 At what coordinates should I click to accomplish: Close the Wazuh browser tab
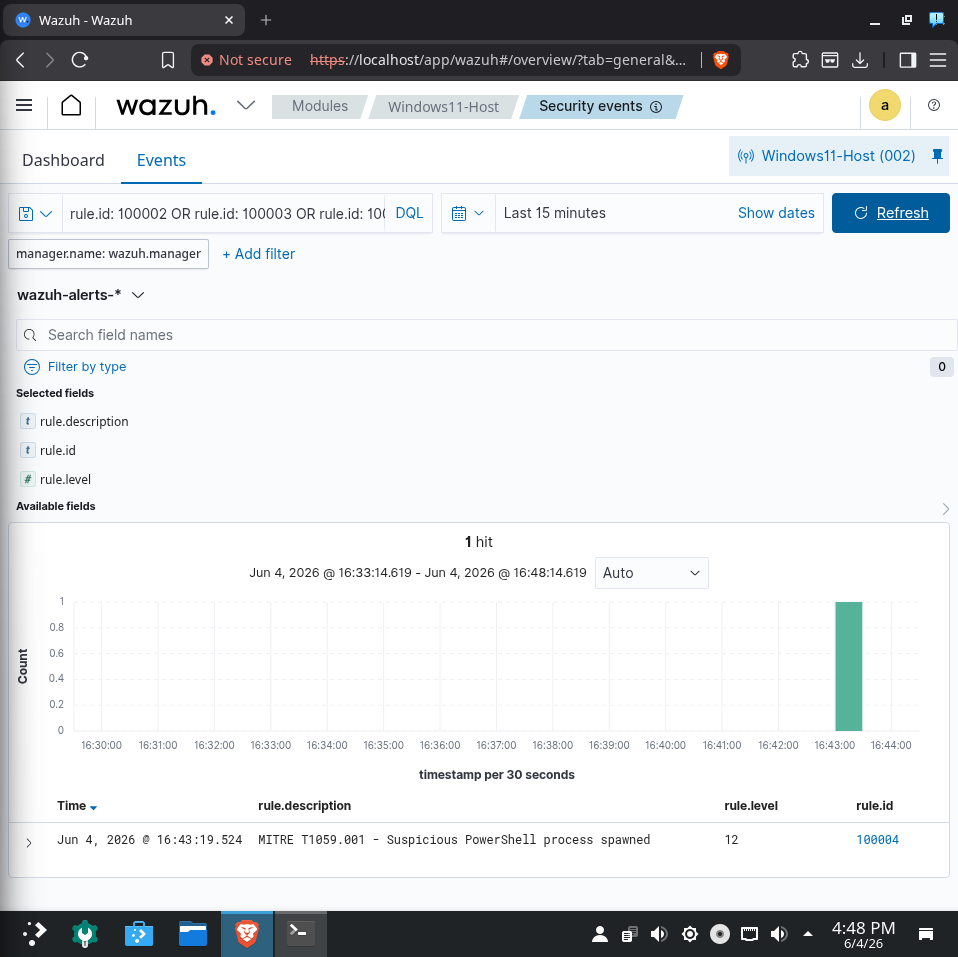pyautogui.click(x=229, y=20)
